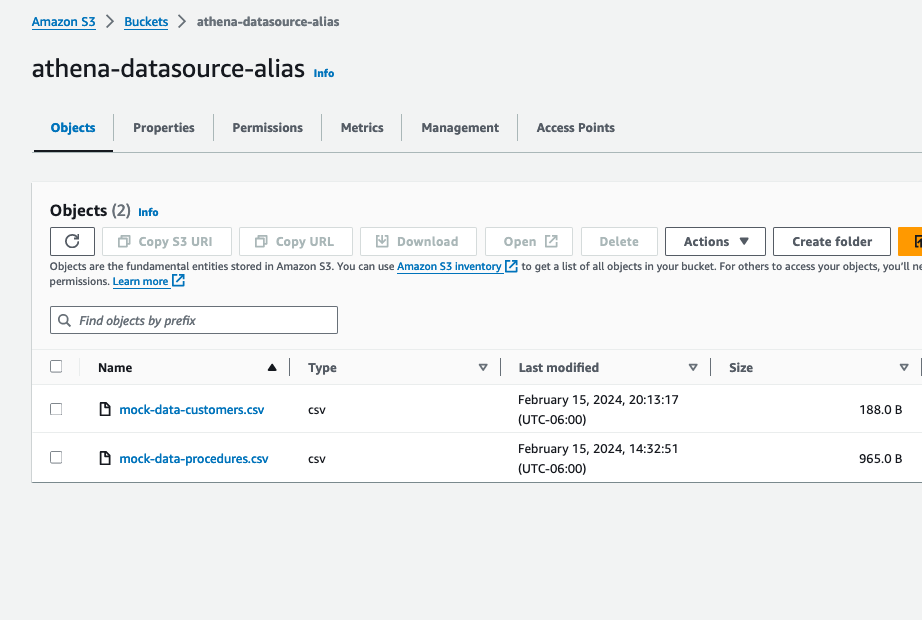The image size is (922, 620).
Task: Click Info link next to Objects heading
Action: tap(148, 212)
